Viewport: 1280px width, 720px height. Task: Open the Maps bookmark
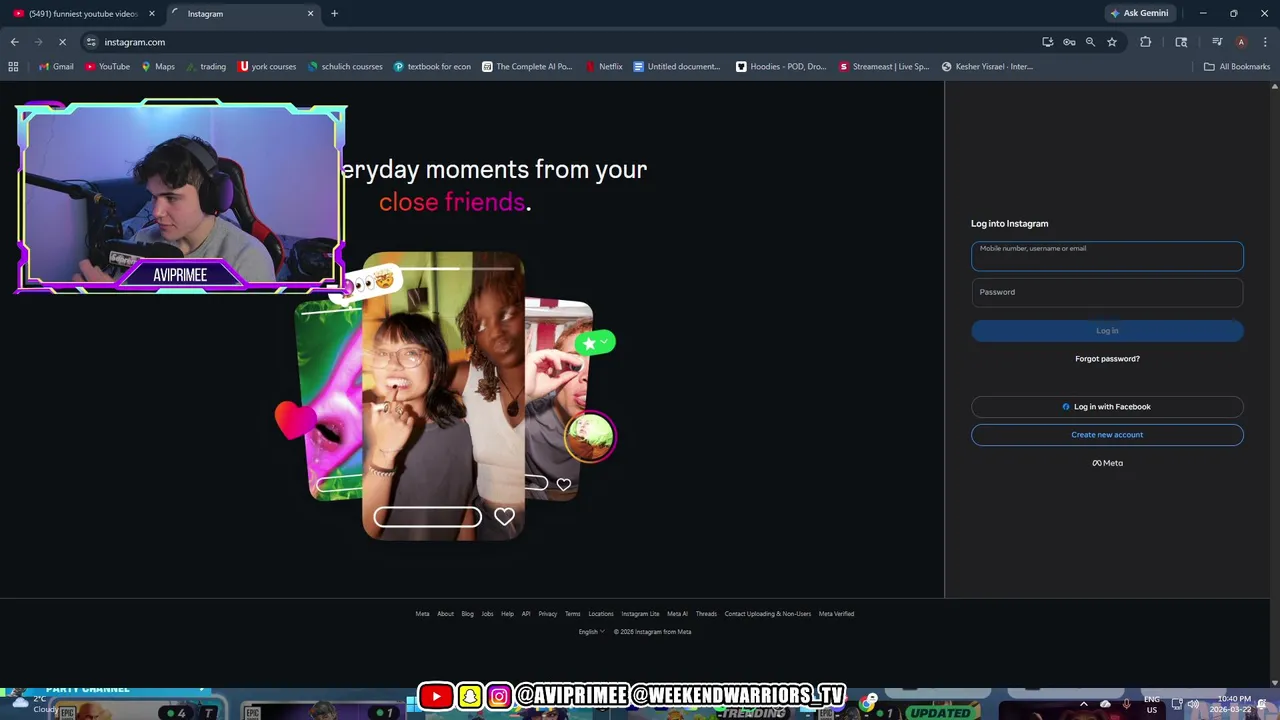pos(158,67)
